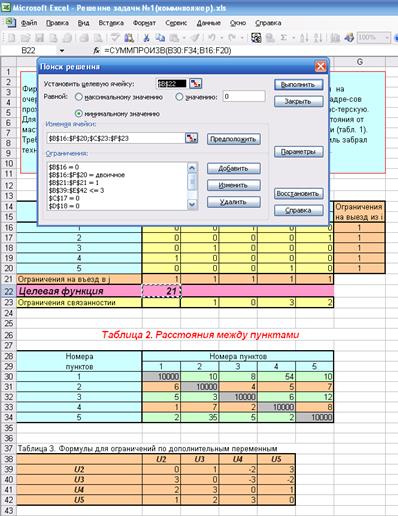The image size is (398, 516).
Task: Open the 100% zoom dropdown
Action: [x=387, y=38]
